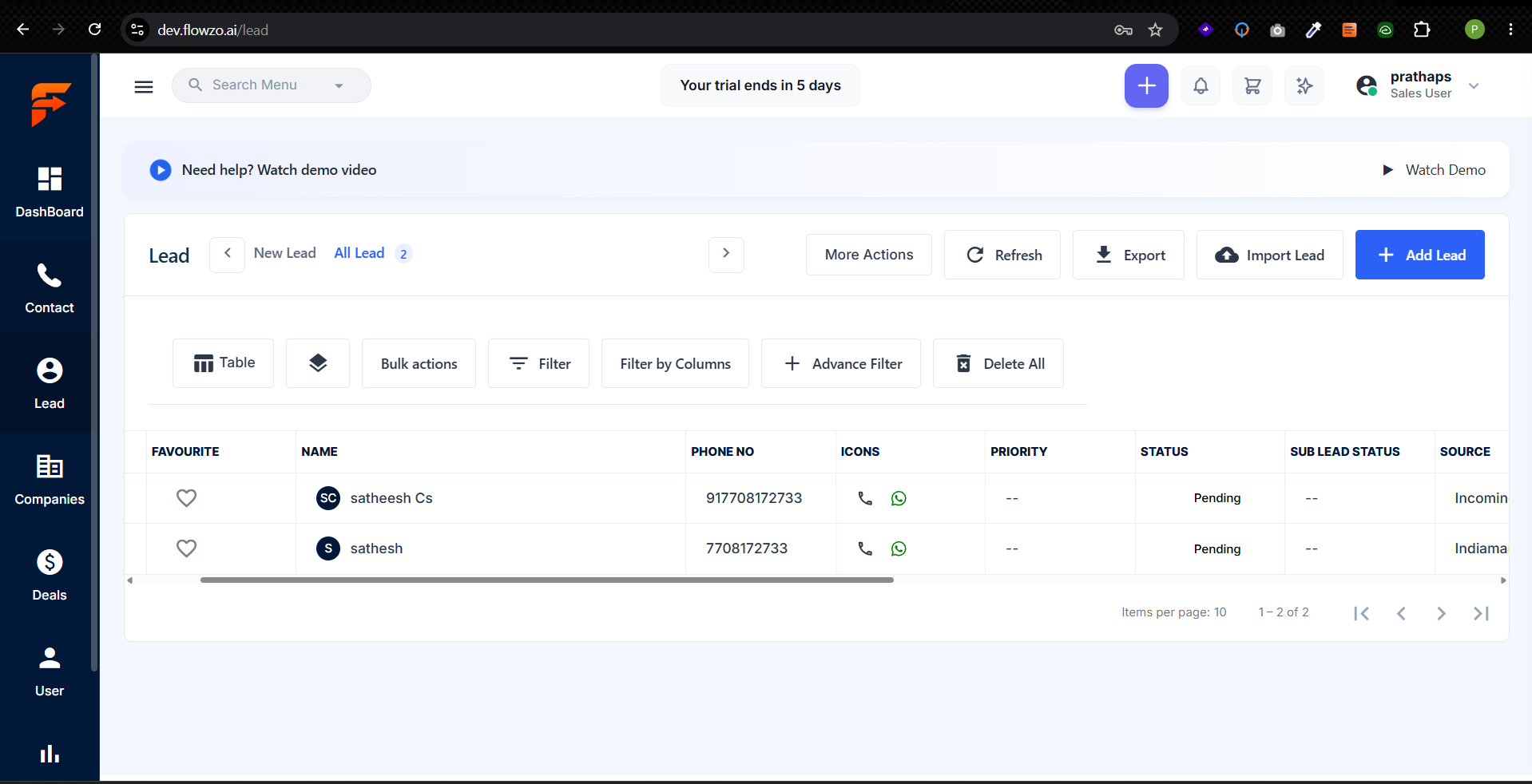The height and width of the screenshot is (784, 1532).
Task: Open WhatsApp for satheesh Cs
Action: tap(899, 498)
